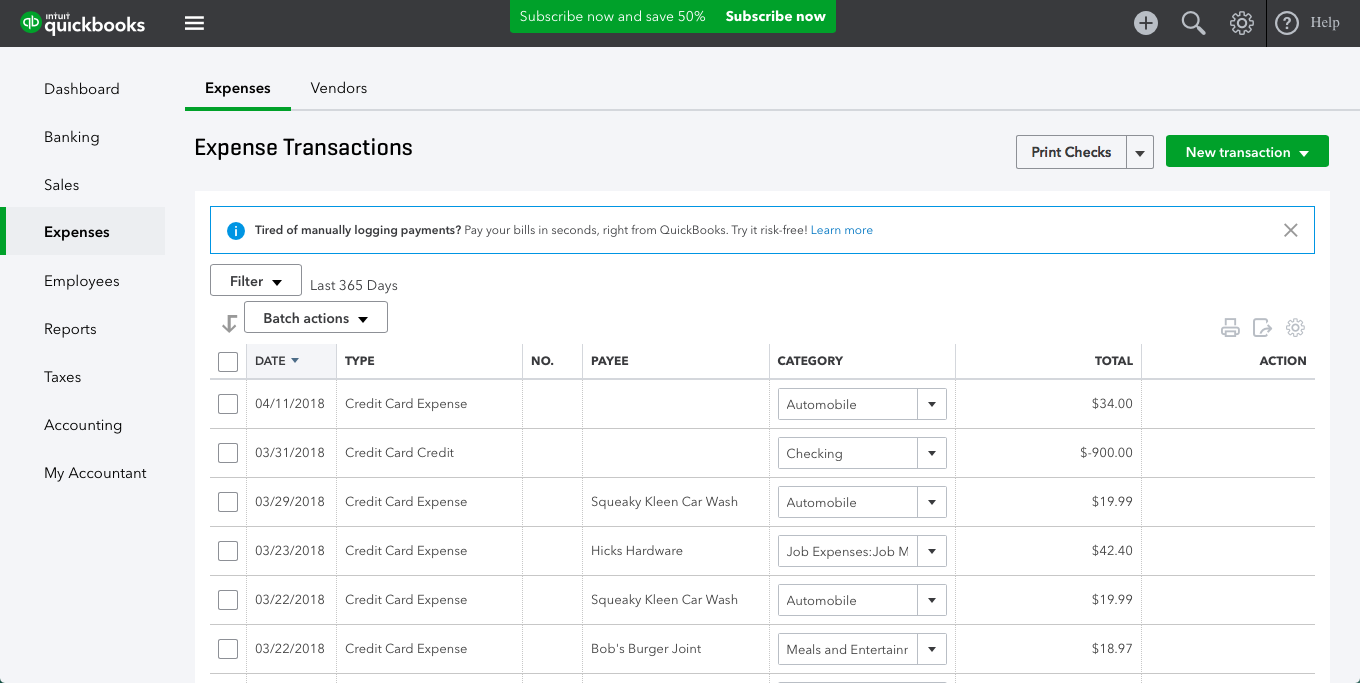Click the hamburger menu beside the QuickBooks logo
Screen dimensions: 1360x683
coord(194,22)
